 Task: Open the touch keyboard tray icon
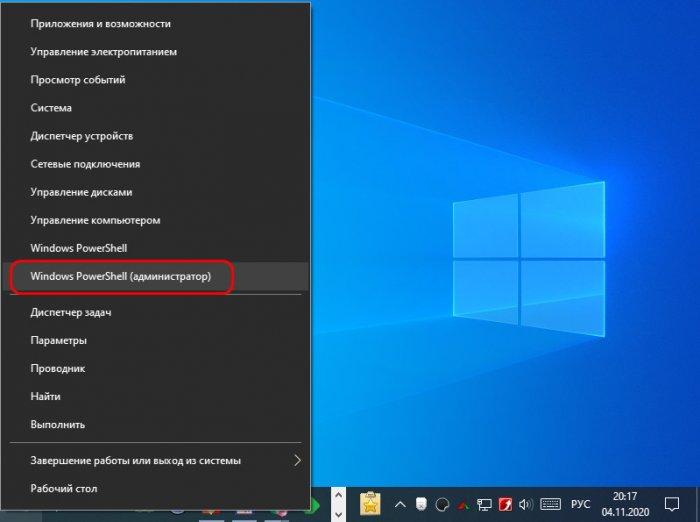coord(550,505)
